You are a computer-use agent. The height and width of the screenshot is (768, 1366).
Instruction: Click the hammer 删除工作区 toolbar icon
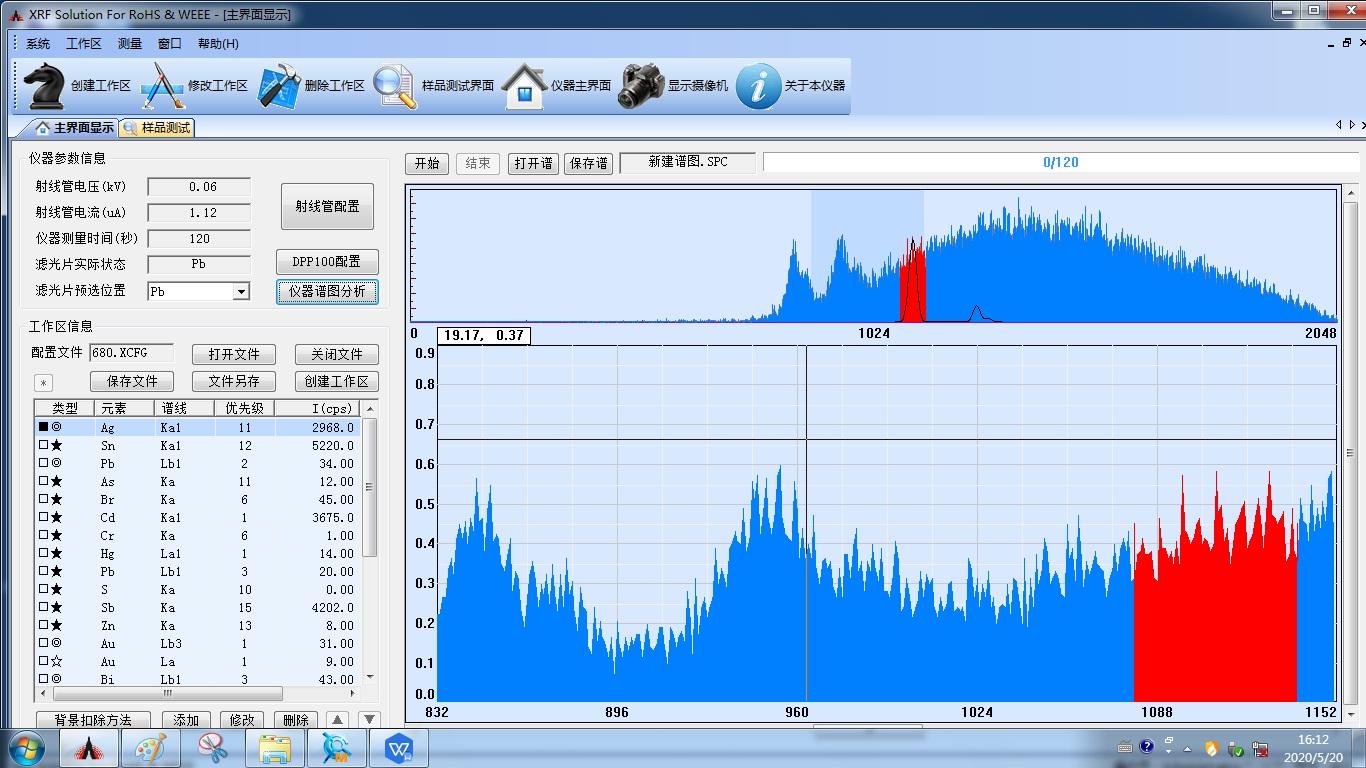point(279,86)
